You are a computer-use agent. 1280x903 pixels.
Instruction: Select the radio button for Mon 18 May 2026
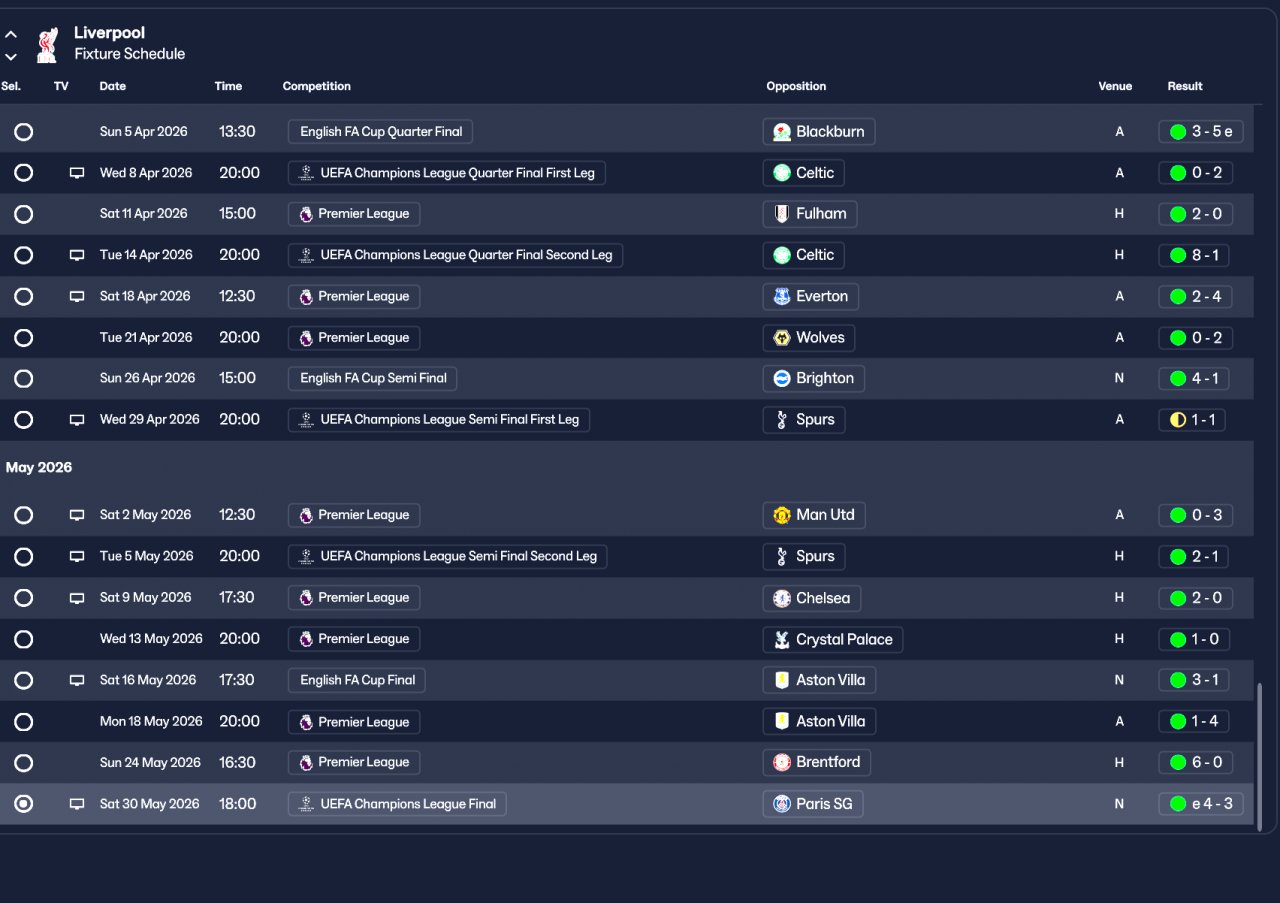click(24, 722)
